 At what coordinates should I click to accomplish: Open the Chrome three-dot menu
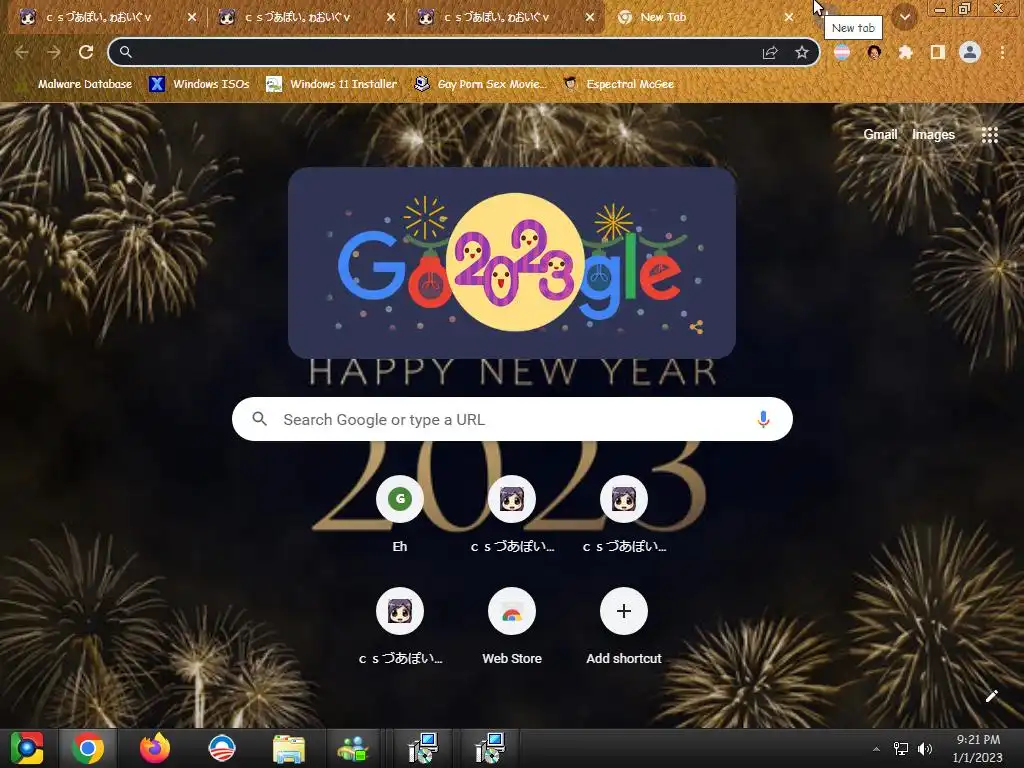(x=1002, y=52)
